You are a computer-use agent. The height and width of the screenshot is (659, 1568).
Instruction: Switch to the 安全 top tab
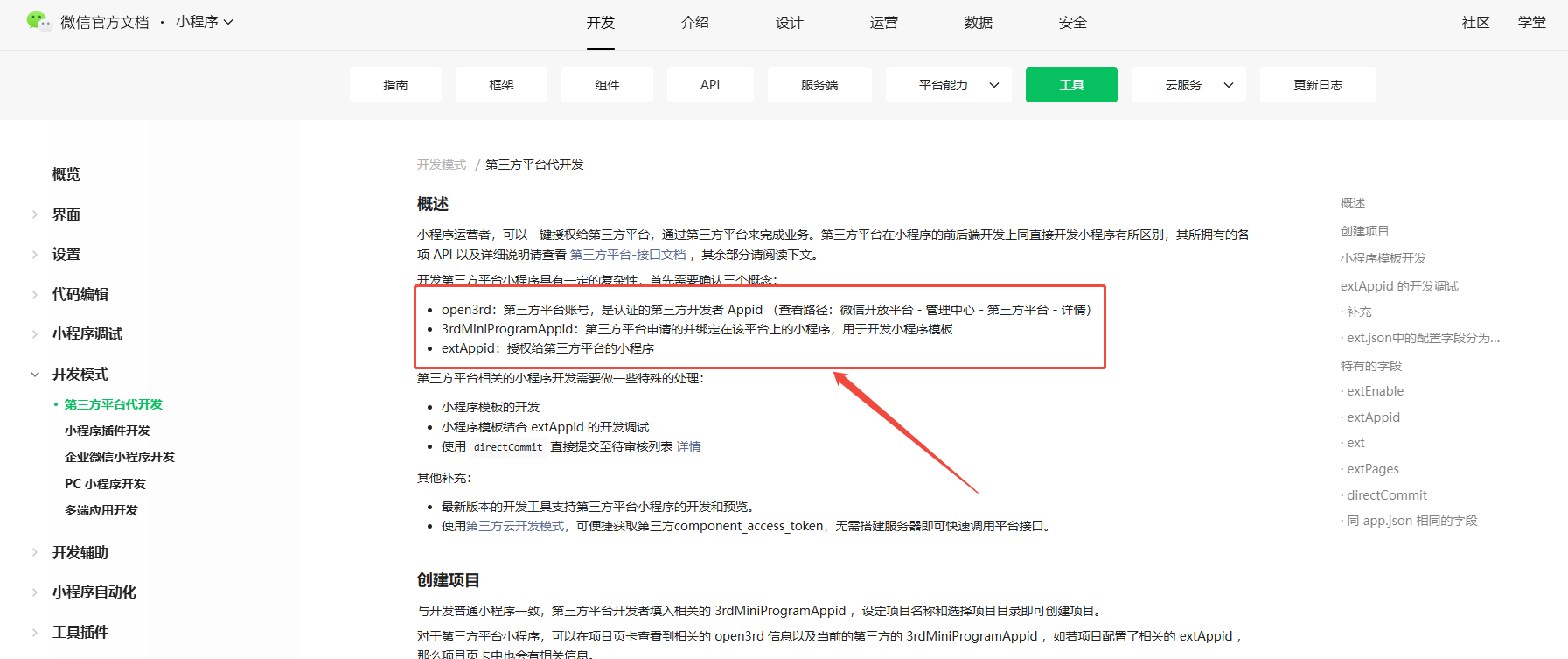coord(1073,23)
